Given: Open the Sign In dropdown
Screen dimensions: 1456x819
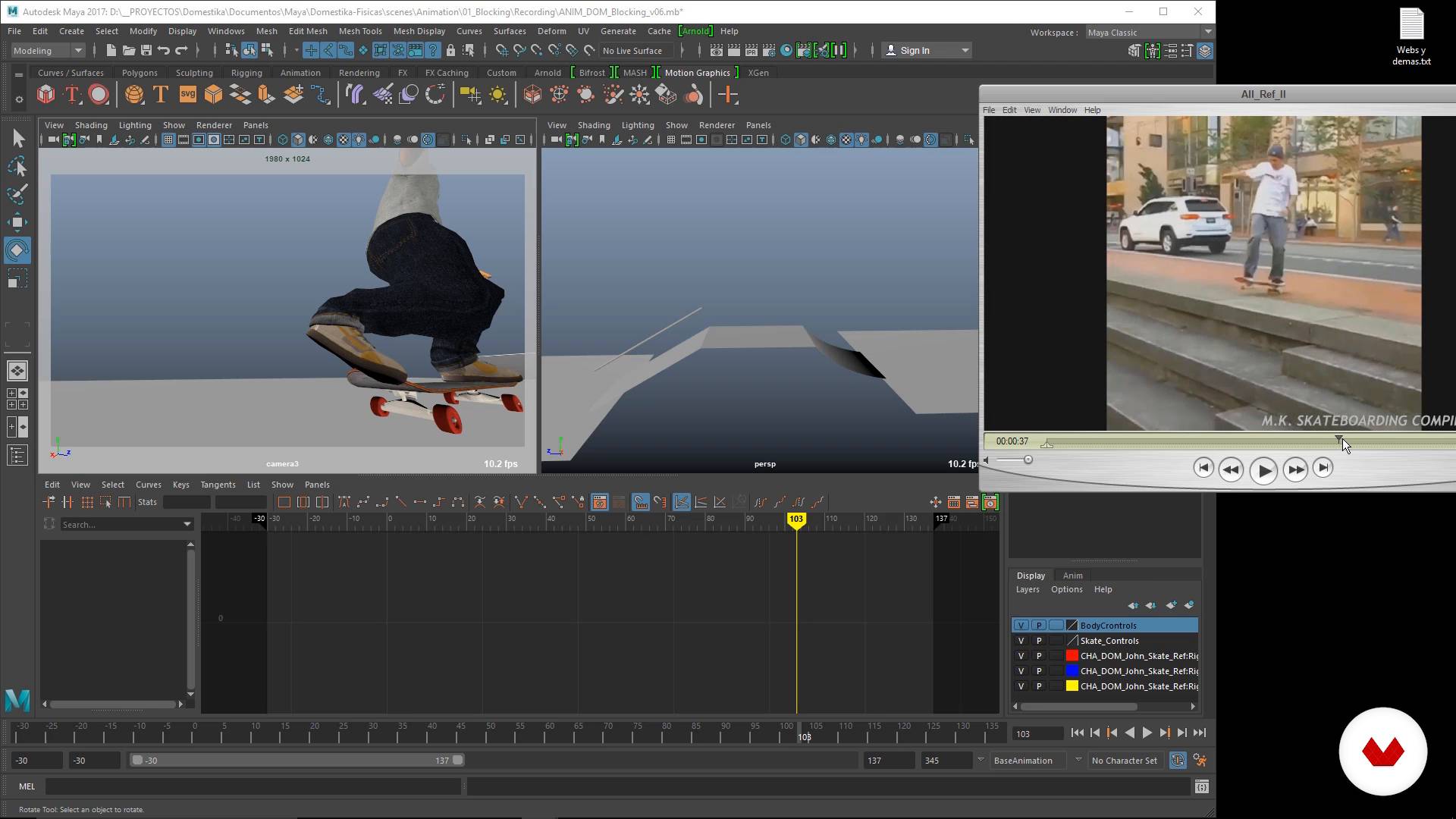Looking at the screenshot, I should [x=927, y=51].
